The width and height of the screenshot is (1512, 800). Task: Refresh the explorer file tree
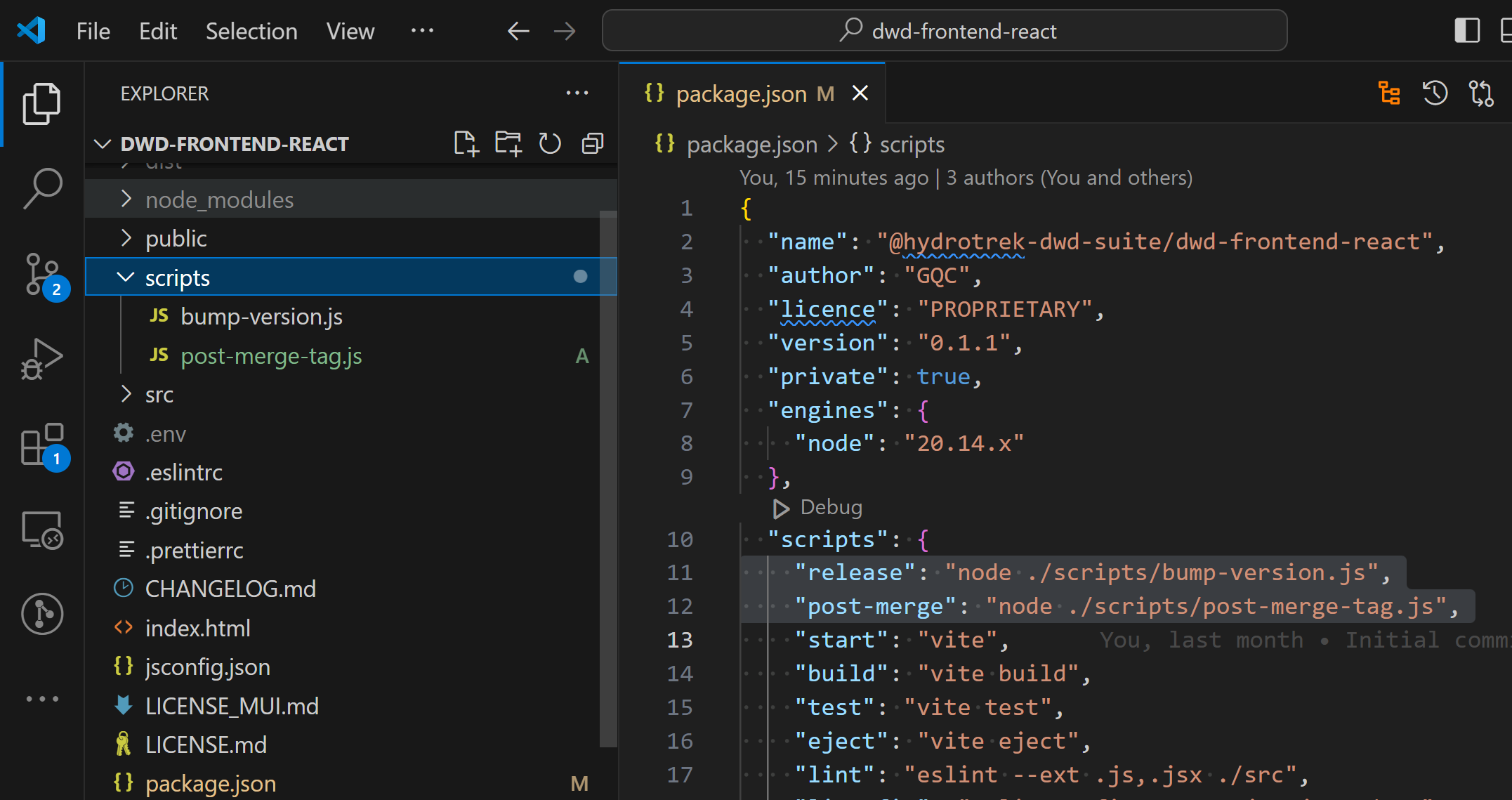point(550,143)
